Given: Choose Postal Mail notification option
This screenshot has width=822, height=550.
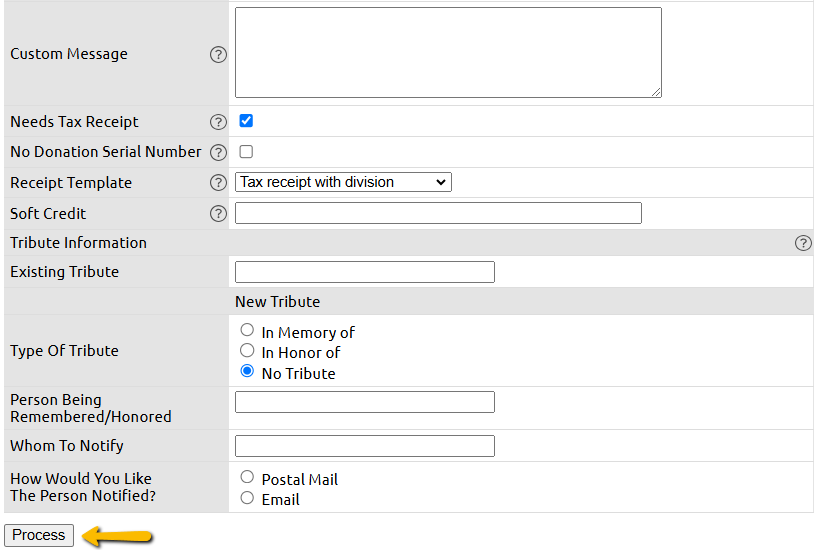Looking at the screenshot, I should (247, 477).
